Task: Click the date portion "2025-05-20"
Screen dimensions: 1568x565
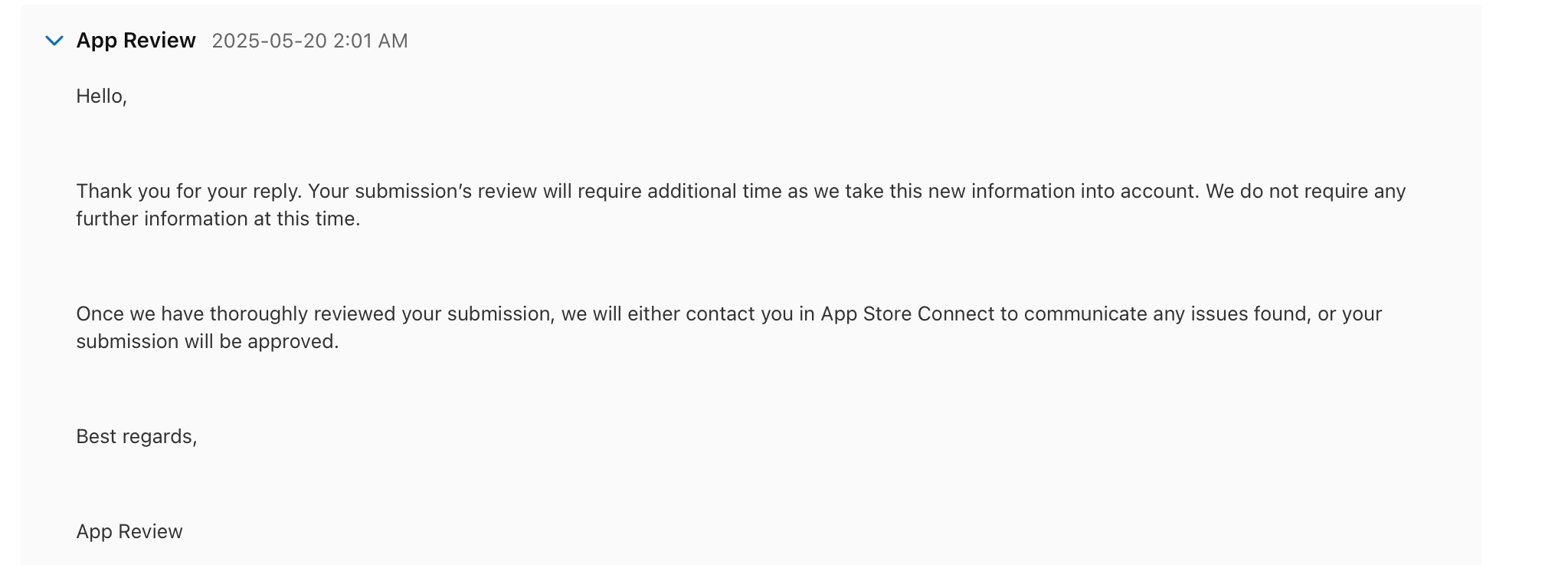Action: (270, 41)
